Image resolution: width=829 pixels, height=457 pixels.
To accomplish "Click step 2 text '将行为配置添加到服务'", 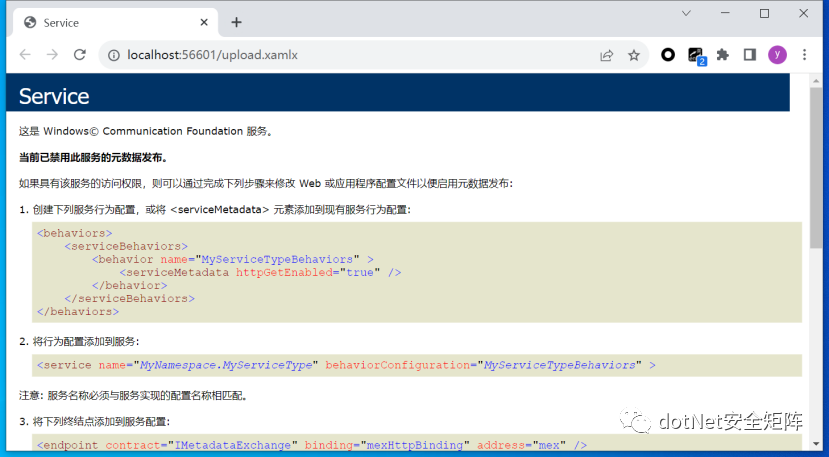I will pyautogui.click(x=85, y=342).
